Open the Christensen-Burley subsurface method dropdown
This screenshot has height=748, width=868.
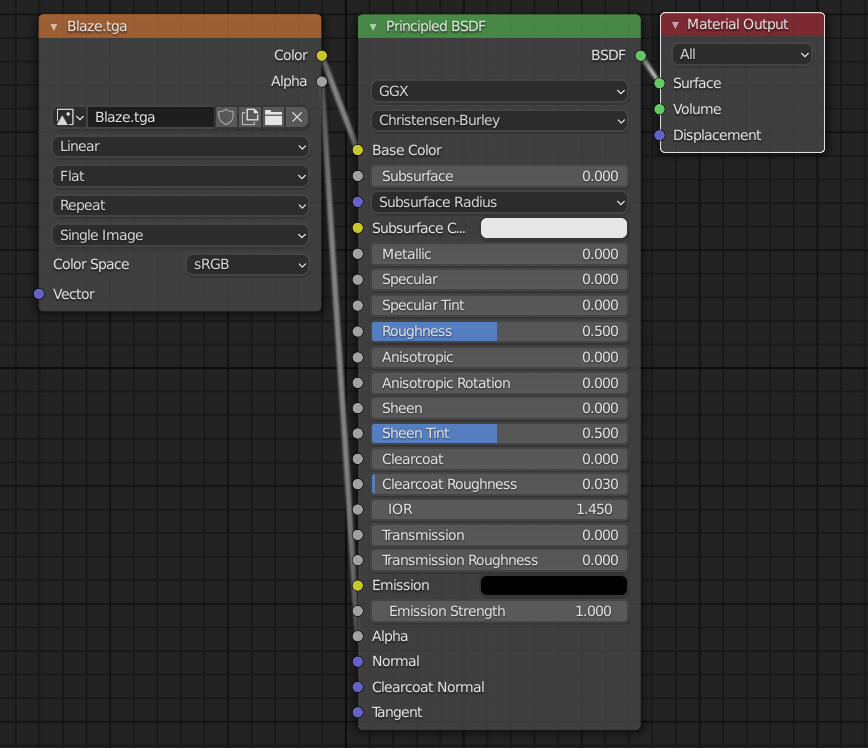point(500,121)
